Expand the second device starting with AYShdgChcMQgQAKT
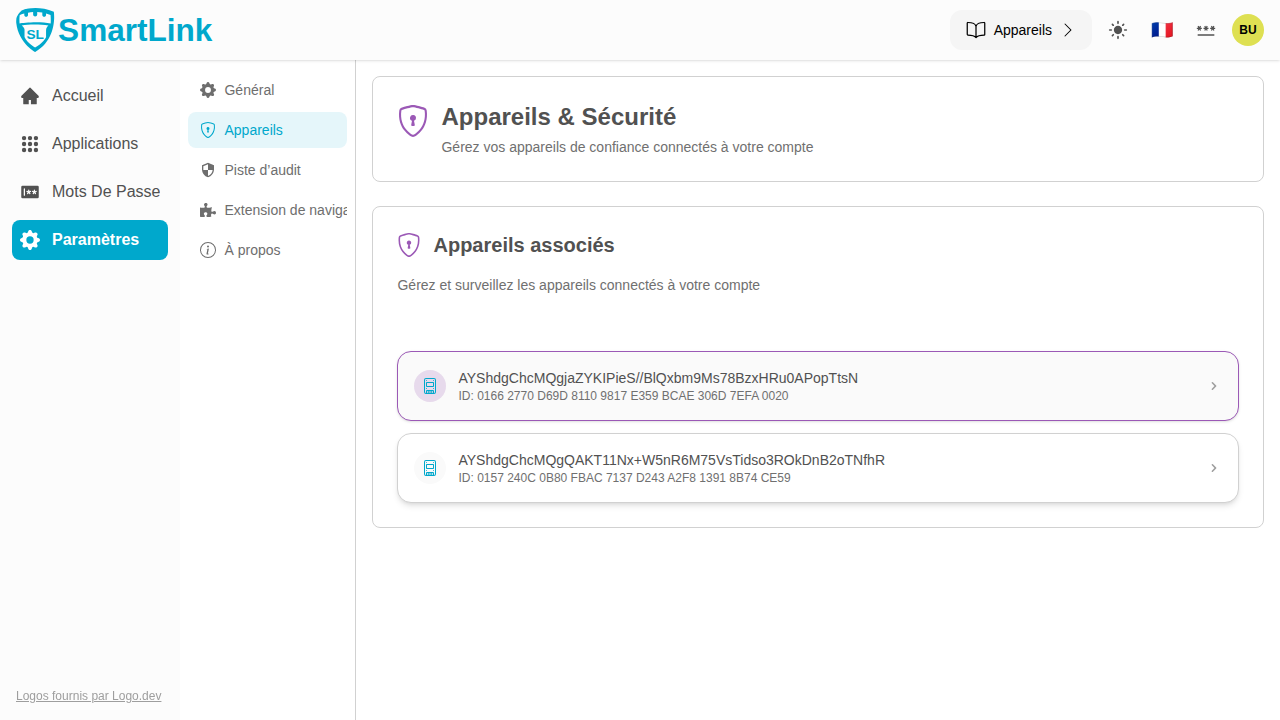This screenshot has width=1280, height=720. tap(817, 467)
